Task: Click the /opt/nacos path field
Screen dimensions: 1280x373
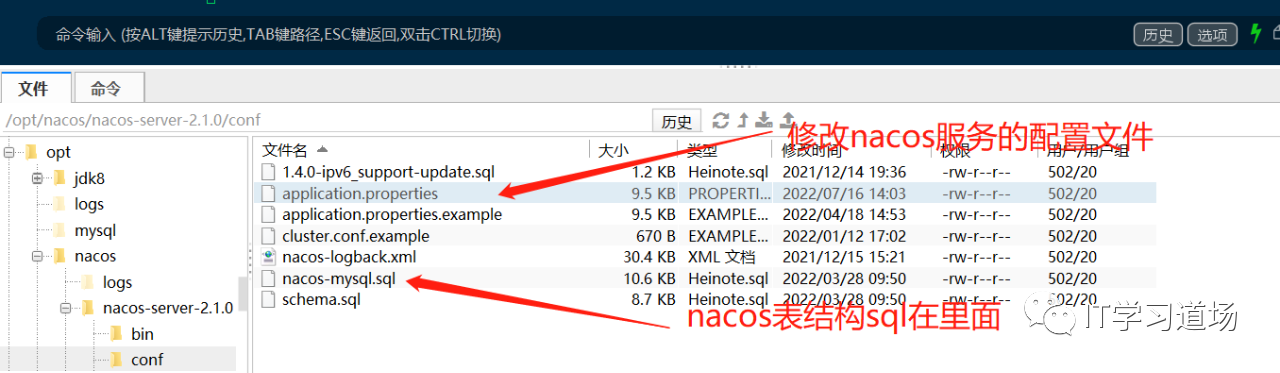Action: [x=326, y=120]
